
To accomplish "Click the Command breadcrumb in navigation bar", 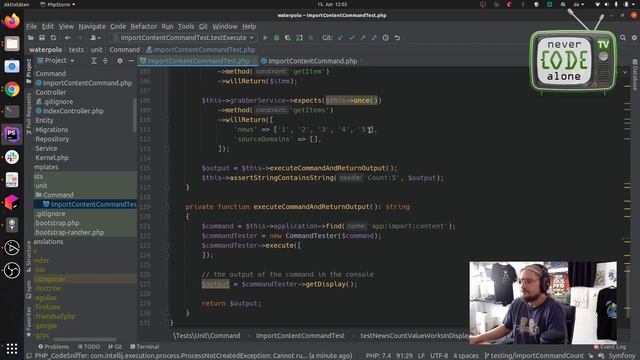I will coord(124,50).
